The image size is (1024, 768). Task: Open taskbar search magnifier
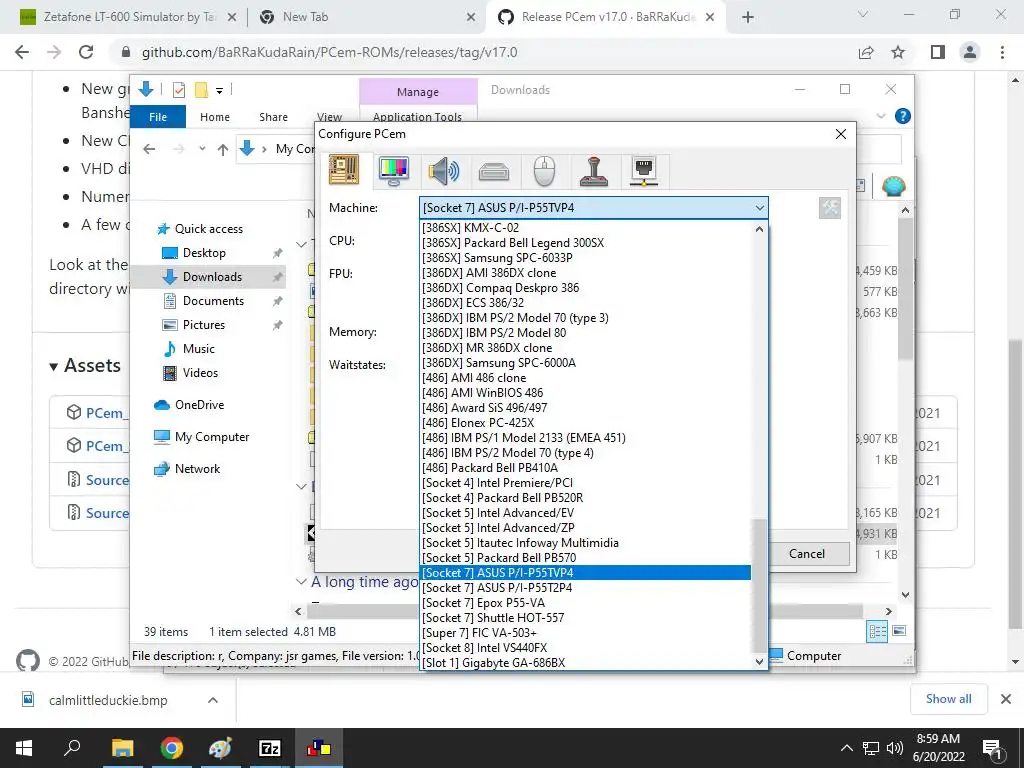click(x=72, y=746)
